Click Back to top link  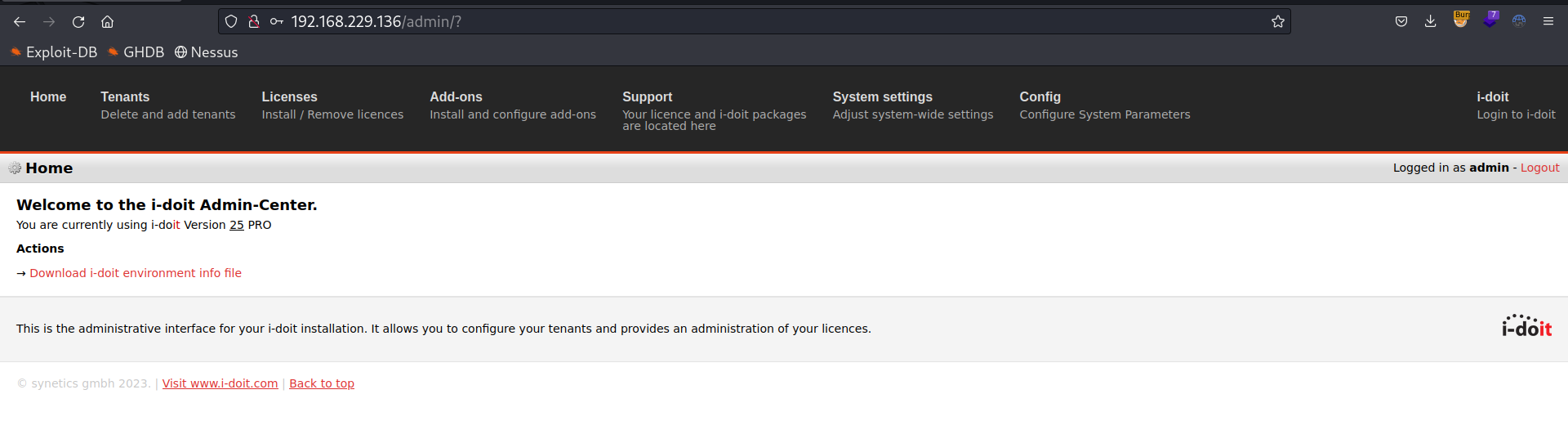322,383
